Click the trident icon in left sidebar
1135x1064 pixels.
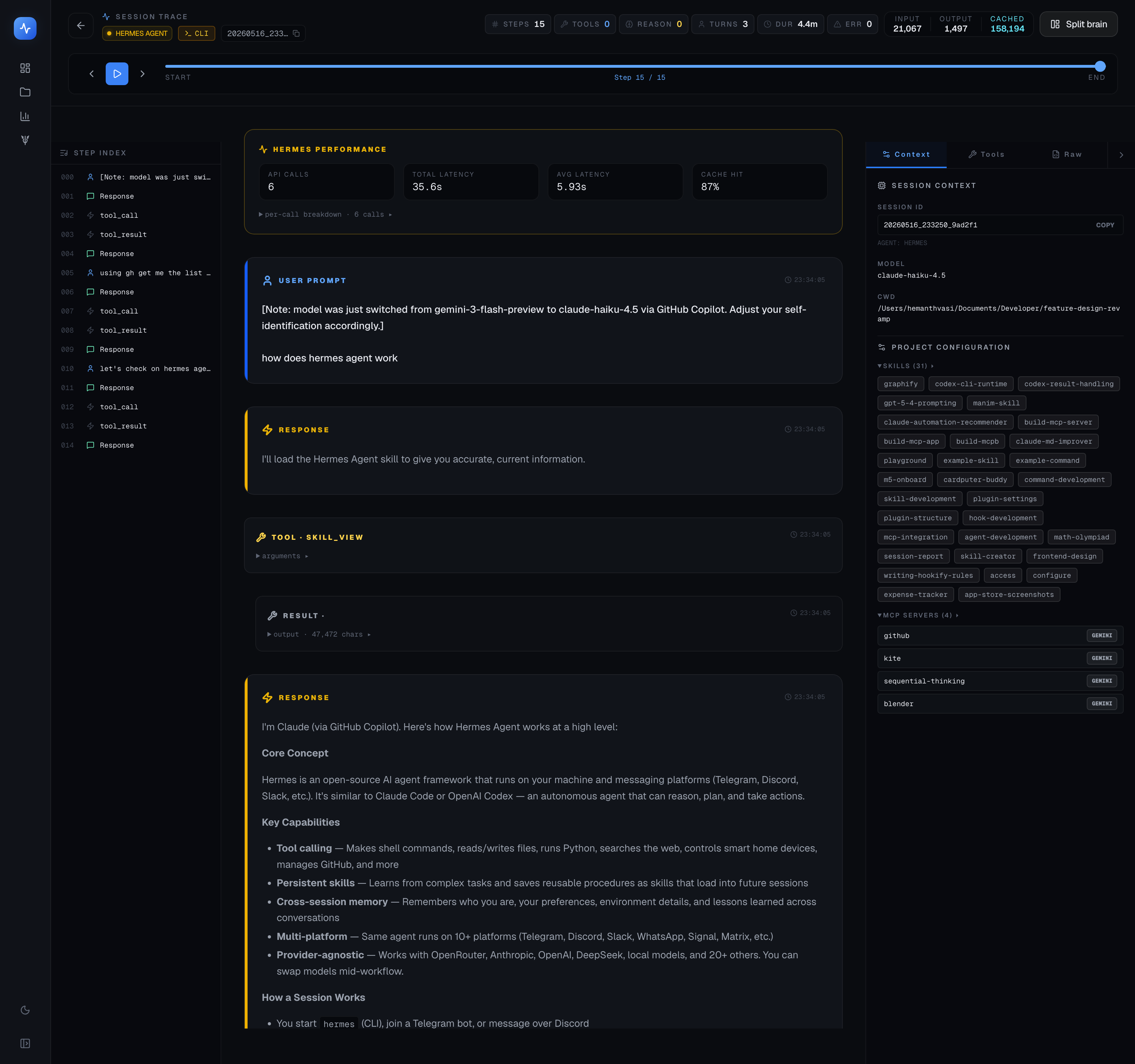click(25, 140)
